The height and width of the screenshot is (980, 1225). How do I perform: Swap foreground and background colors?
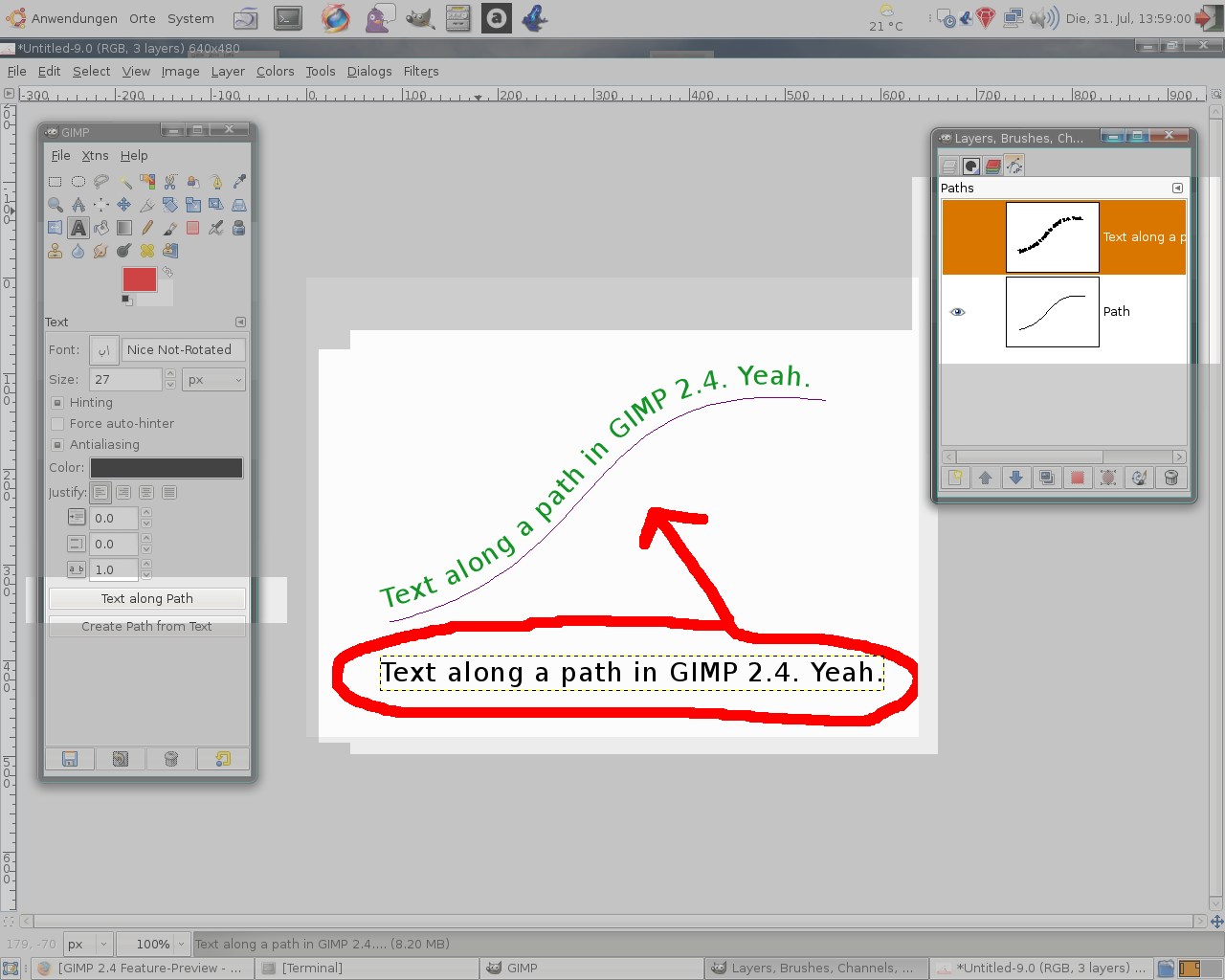click(x=167, y=272)
